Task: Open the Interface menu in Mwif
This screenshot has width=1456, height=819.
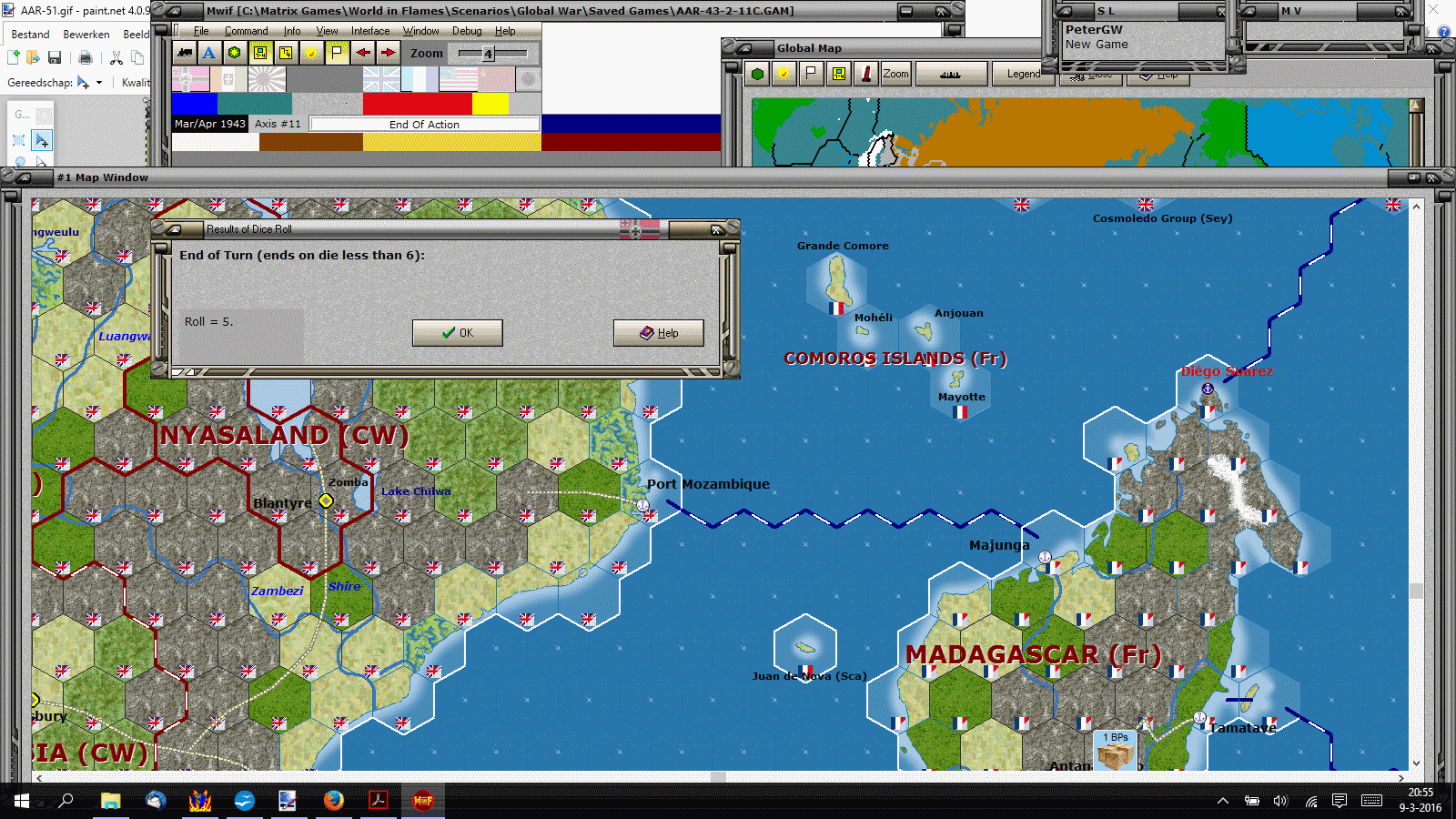Action: pyautogui.click(x=370, y=31)
